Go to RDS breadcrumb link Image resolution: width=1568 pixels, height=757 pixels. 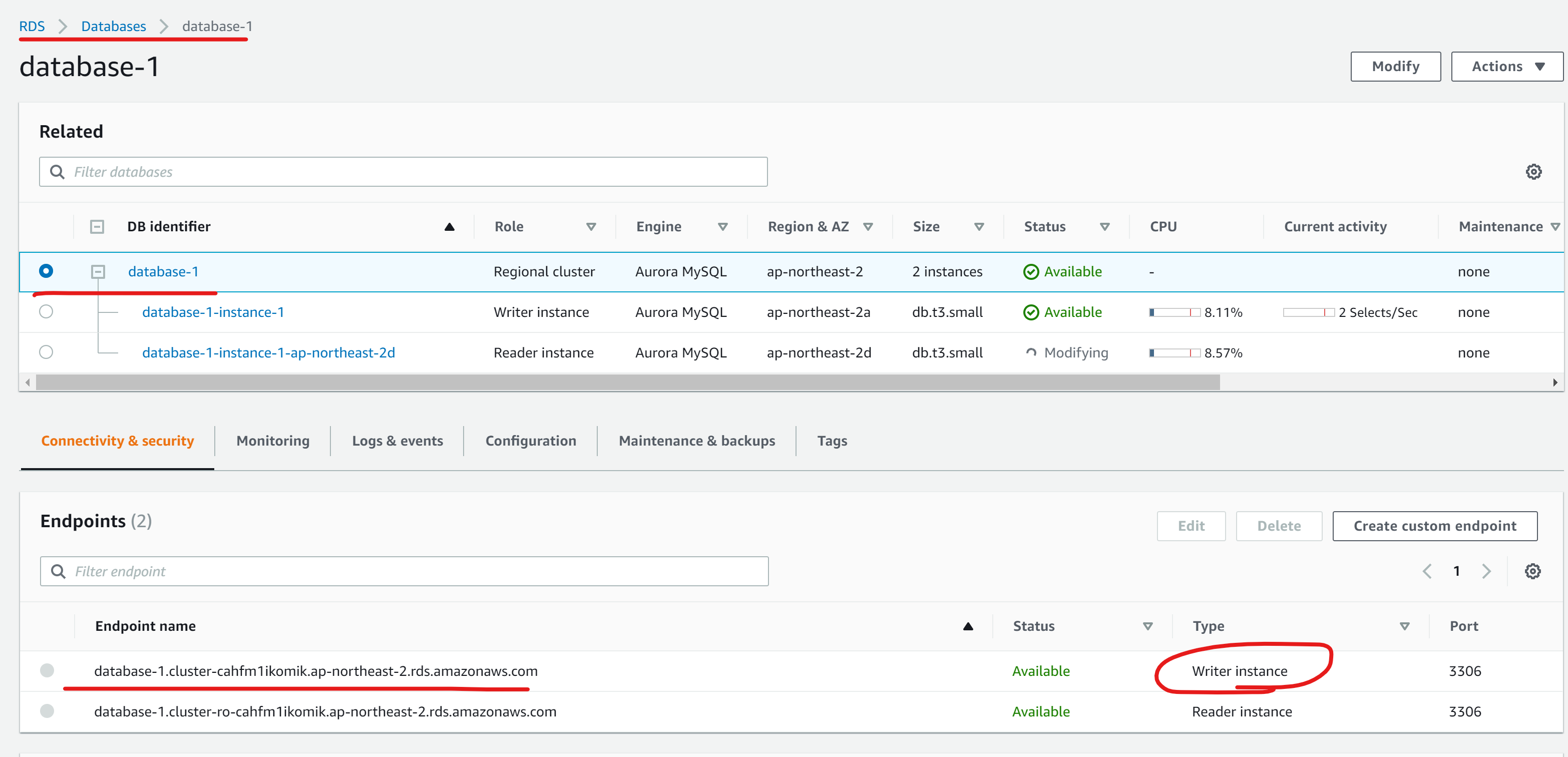pos(32,26)
